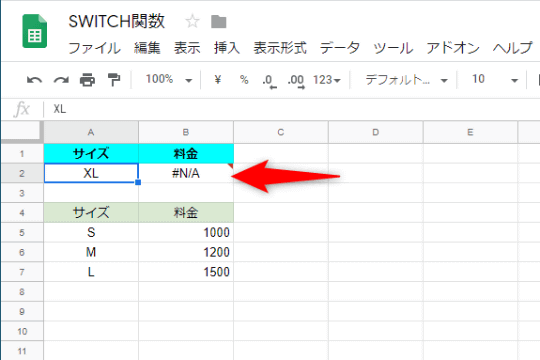Image resolution: width=540 pixels, height=360 pixels.
Task: Open the font size 10 dropdown
Action: point(495,80)
